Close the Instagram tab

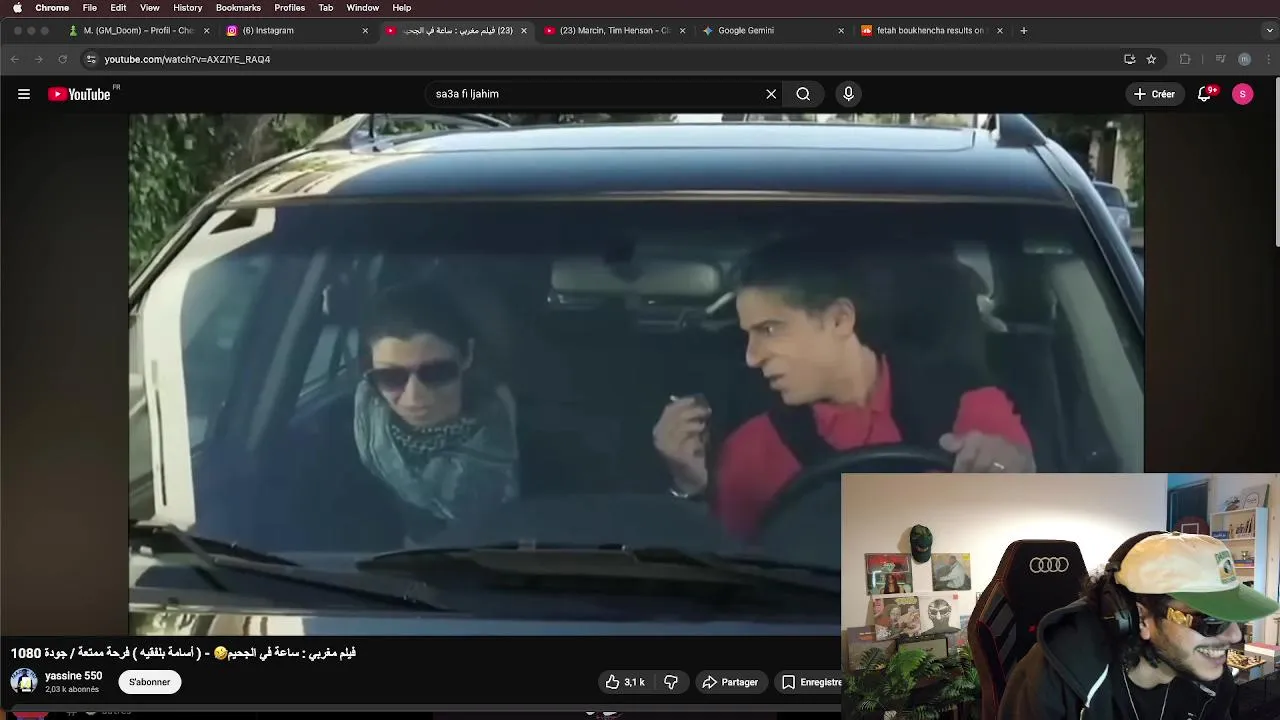[365, 31]
